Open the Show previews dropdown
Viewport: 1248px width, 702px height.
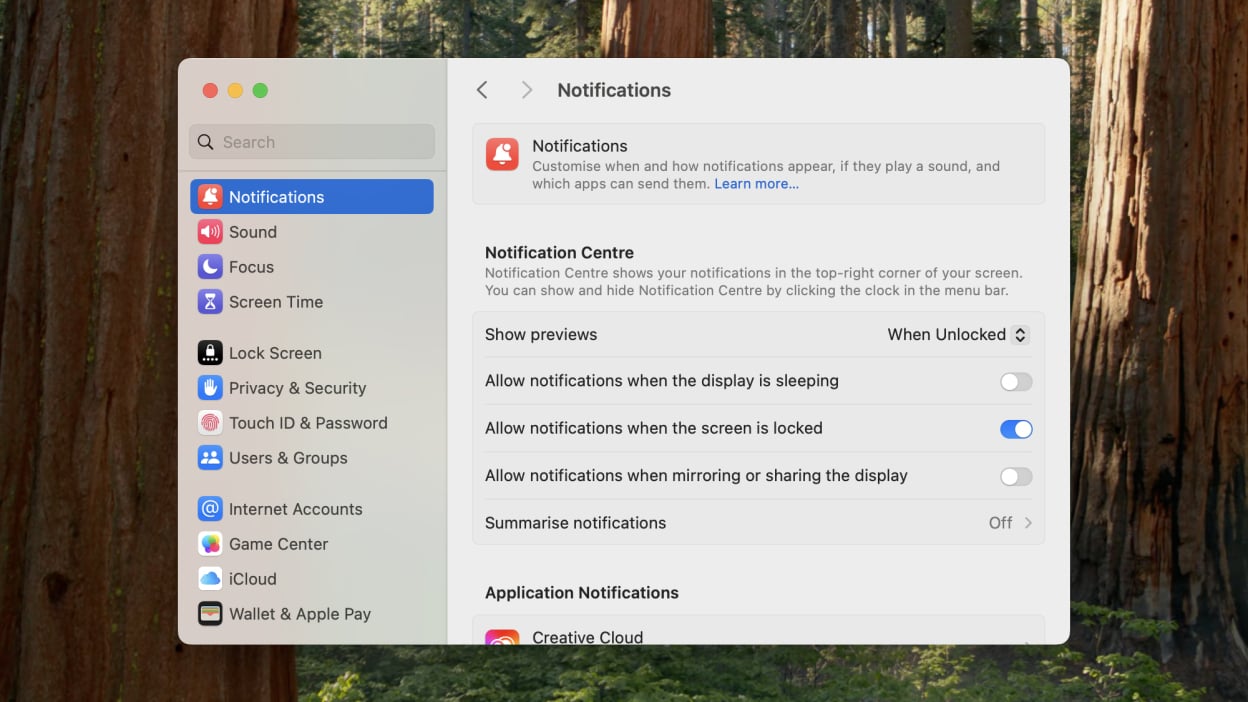(x=957, y=335)
